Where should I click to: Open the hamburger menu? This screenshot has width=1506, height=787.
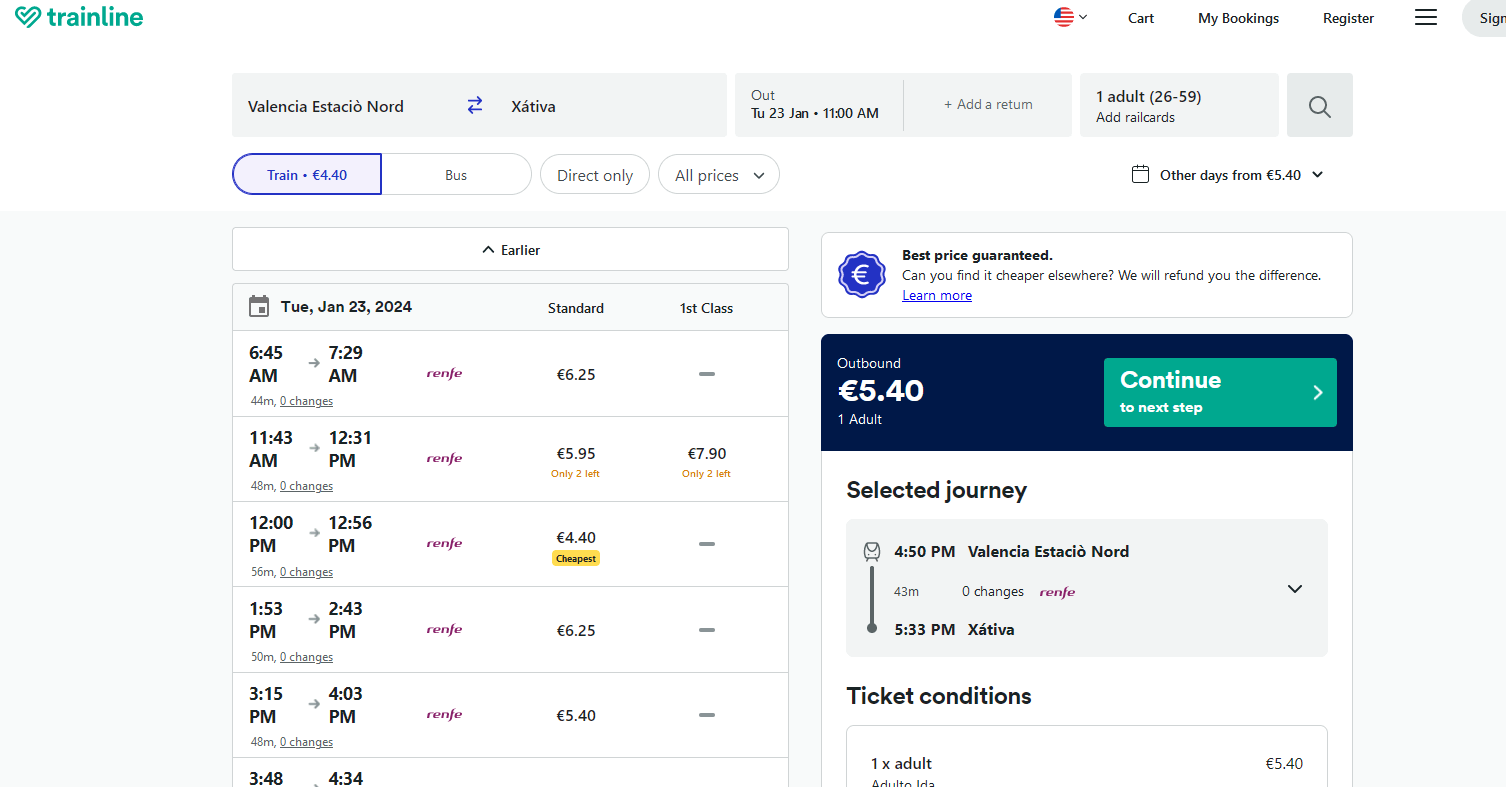(1425, 17)
